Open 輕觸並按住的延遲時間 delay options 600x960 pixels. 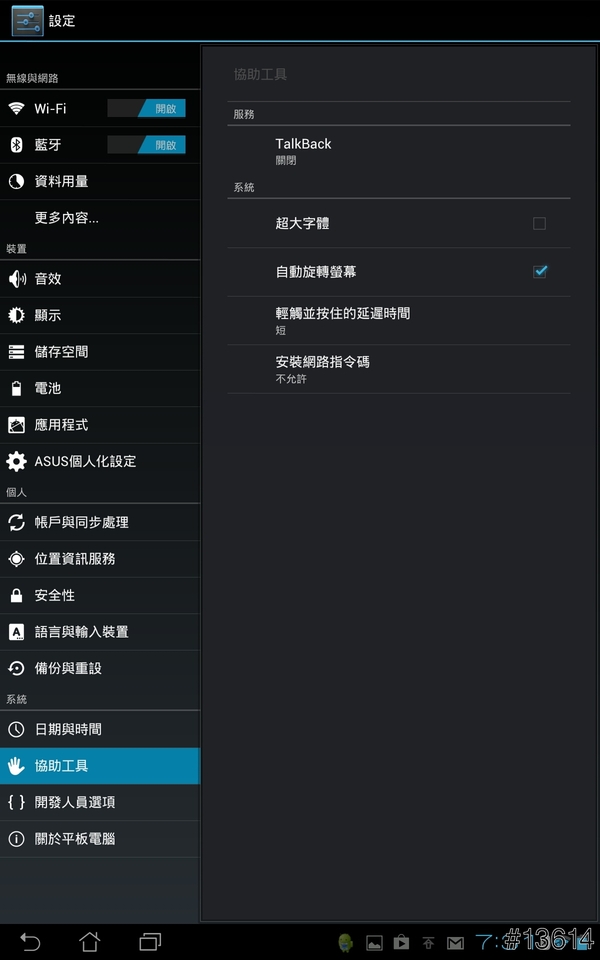(399, 321)
